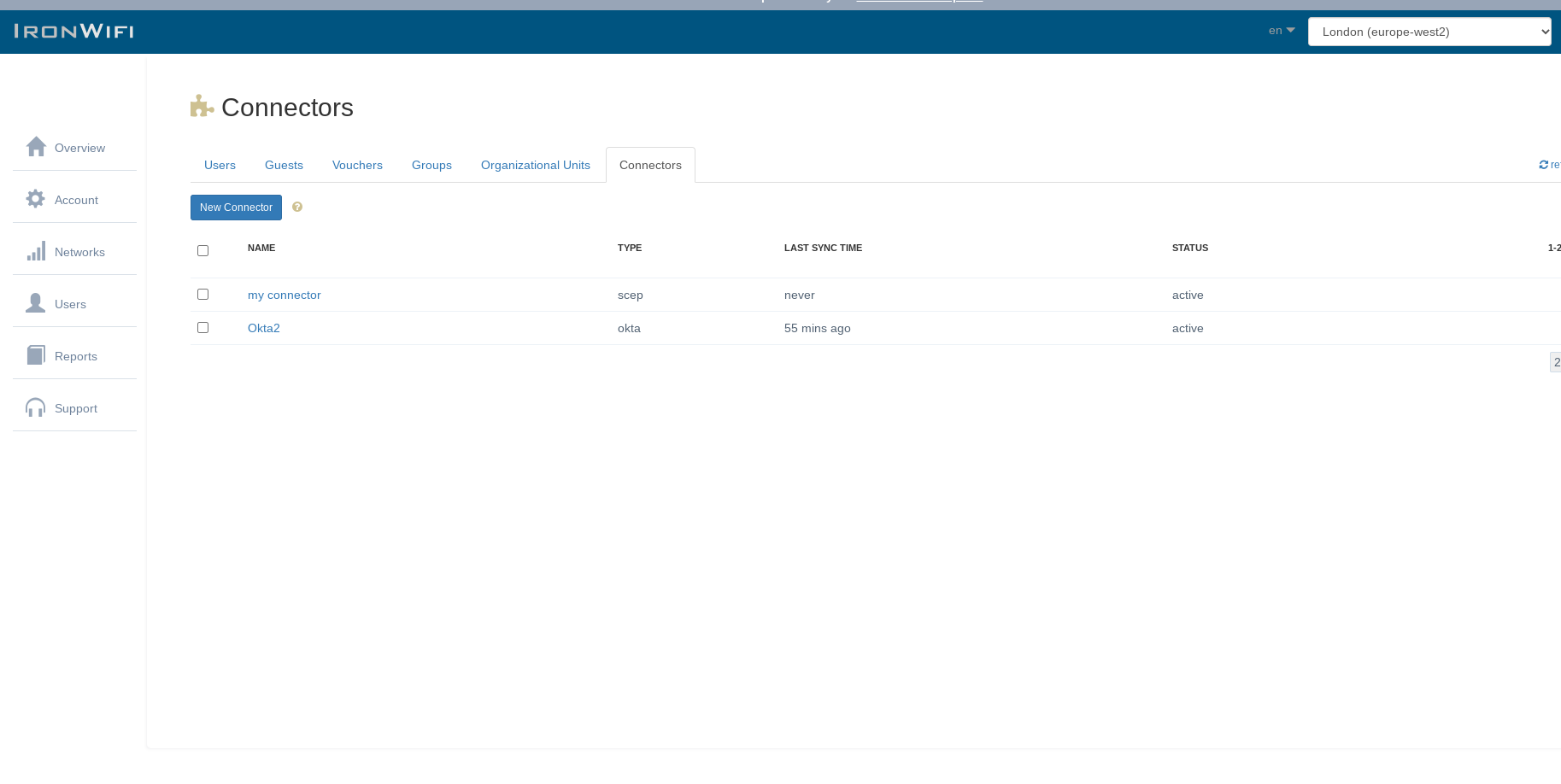Click the puzzle icon beside Connectors heading
Viewport: 1561px width, 784px height.
click(202, 105)
